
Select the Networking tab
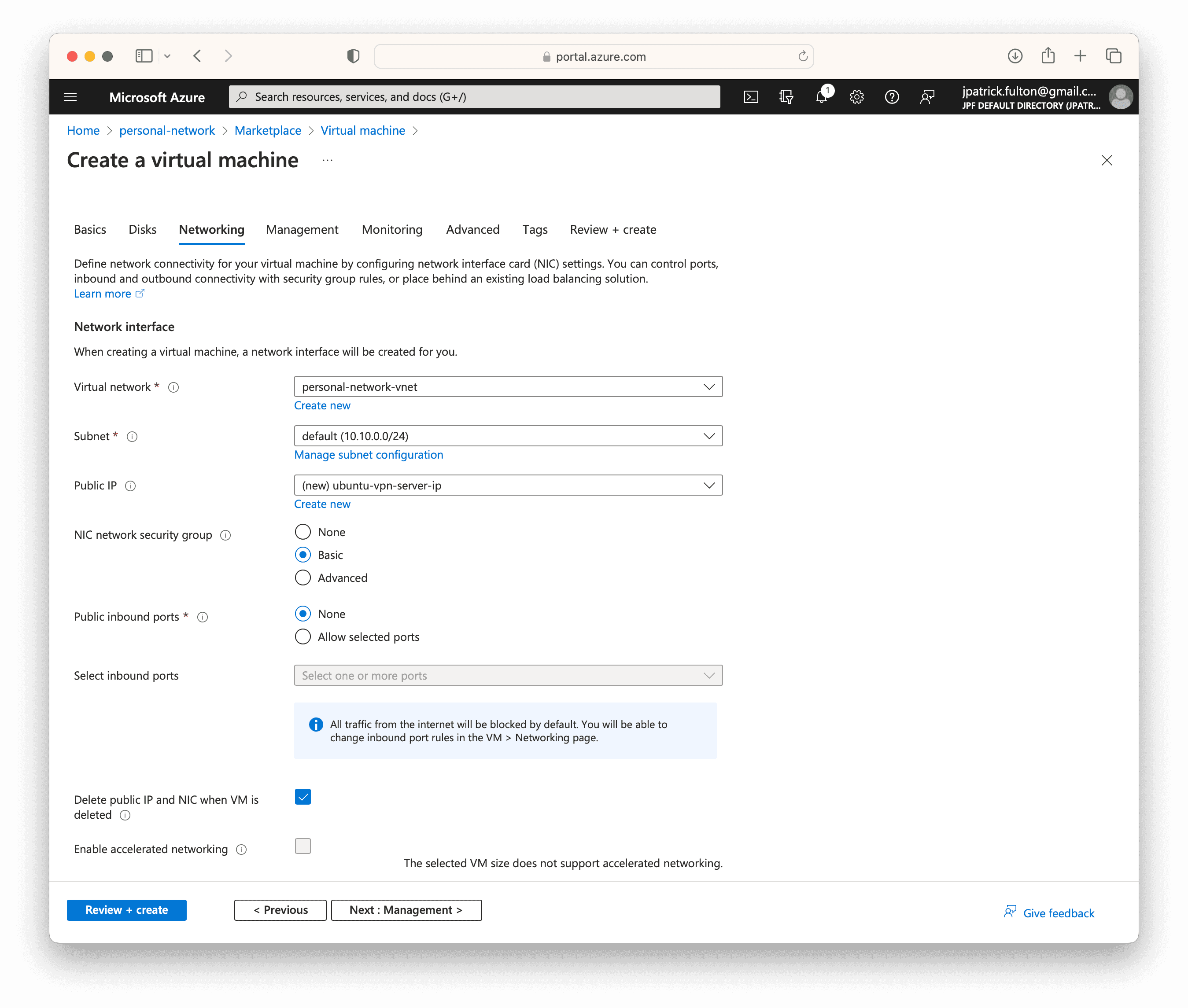point(211,230)
